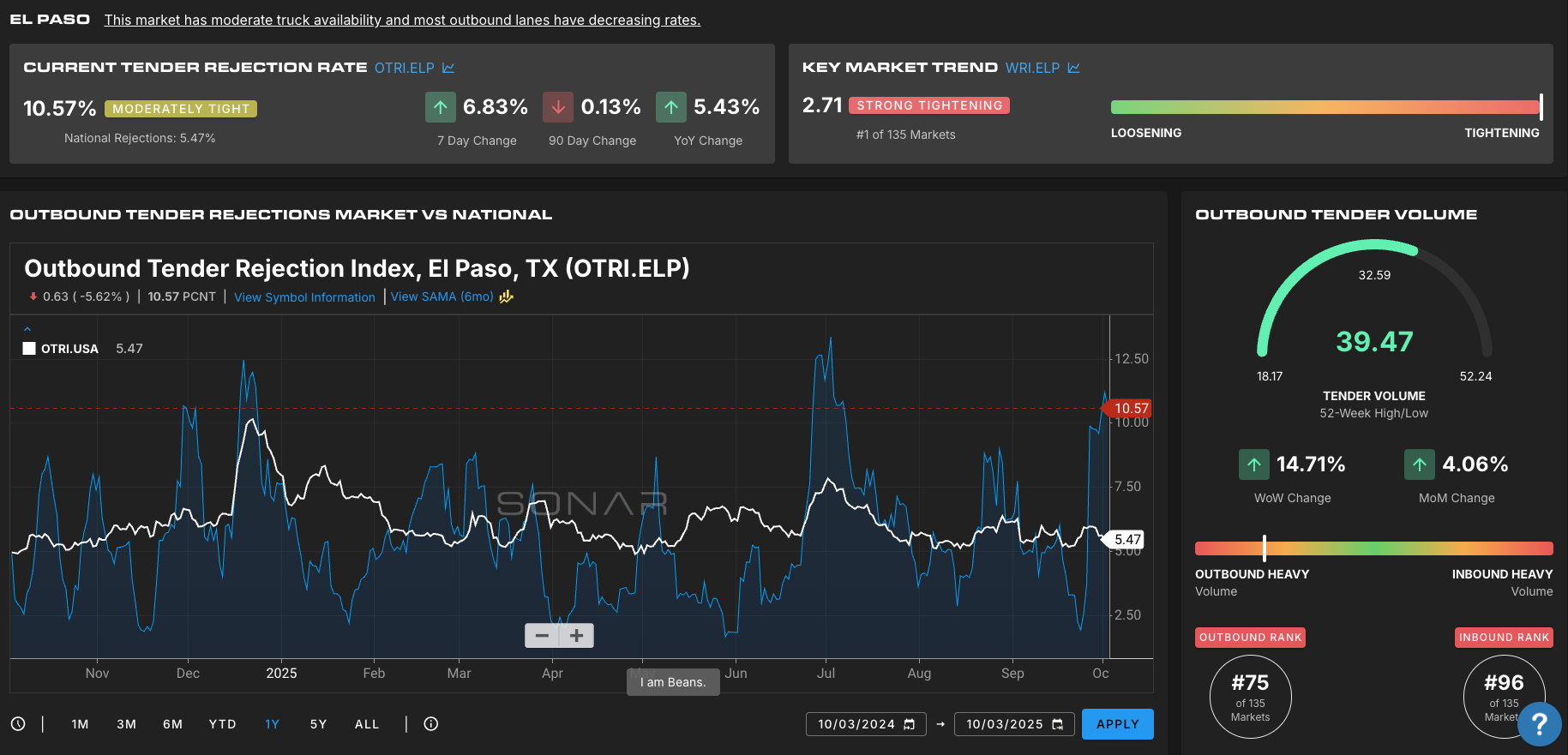Toggle the OTRI.USA legend checkbox
This screenshot has width=1568, height=755.
[x=29, y=349]
